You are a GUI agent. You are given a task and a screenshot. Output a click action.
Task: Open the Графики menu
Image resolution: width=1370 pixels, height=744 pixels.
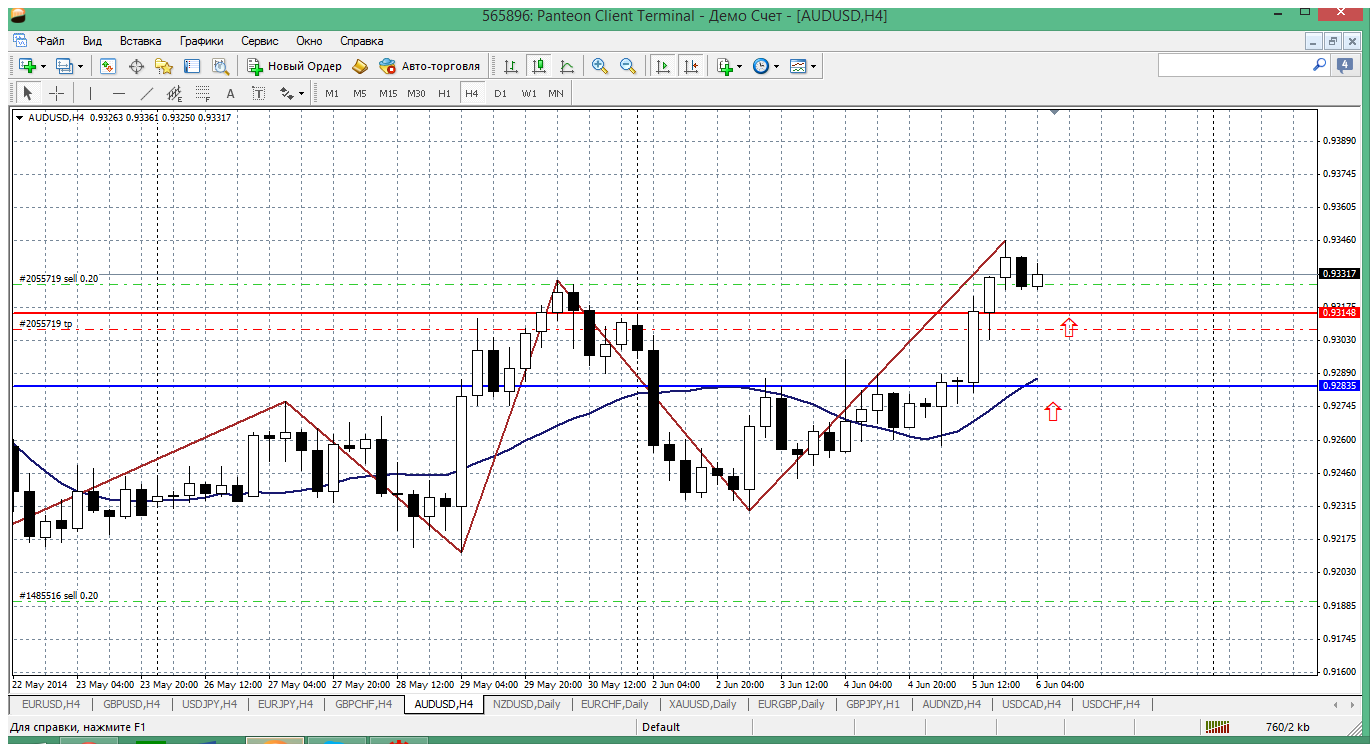coord(201,41)
